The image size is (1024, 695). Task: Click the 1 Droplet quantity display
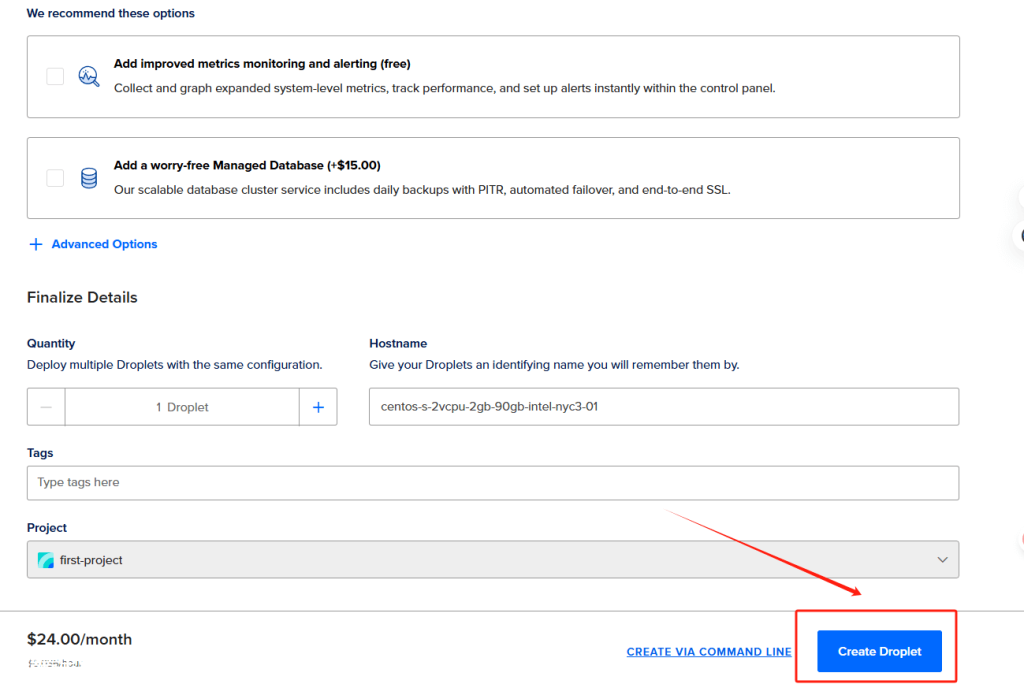coord(182,407)
